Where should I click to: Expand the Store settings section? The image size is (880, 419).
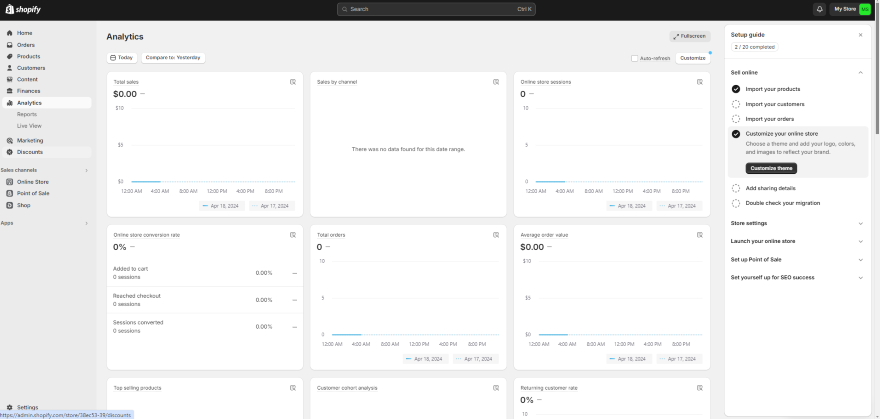click(860, 223)
